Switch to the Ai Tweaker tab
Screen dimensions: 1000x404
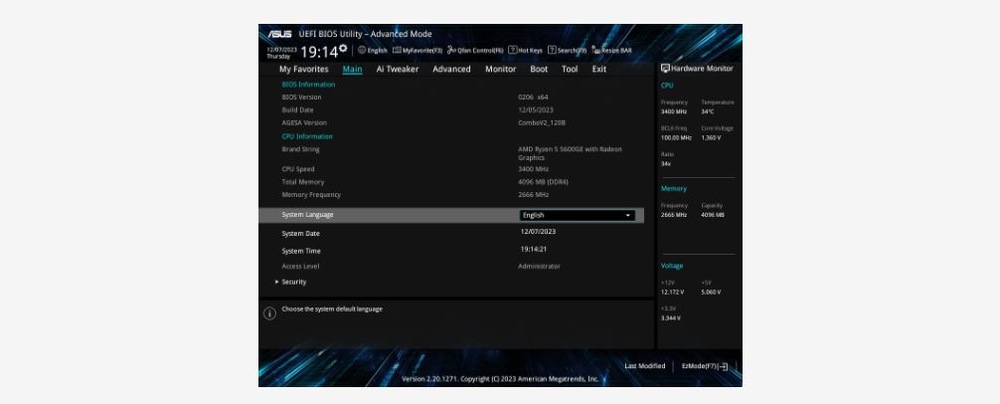coord(397,69)
